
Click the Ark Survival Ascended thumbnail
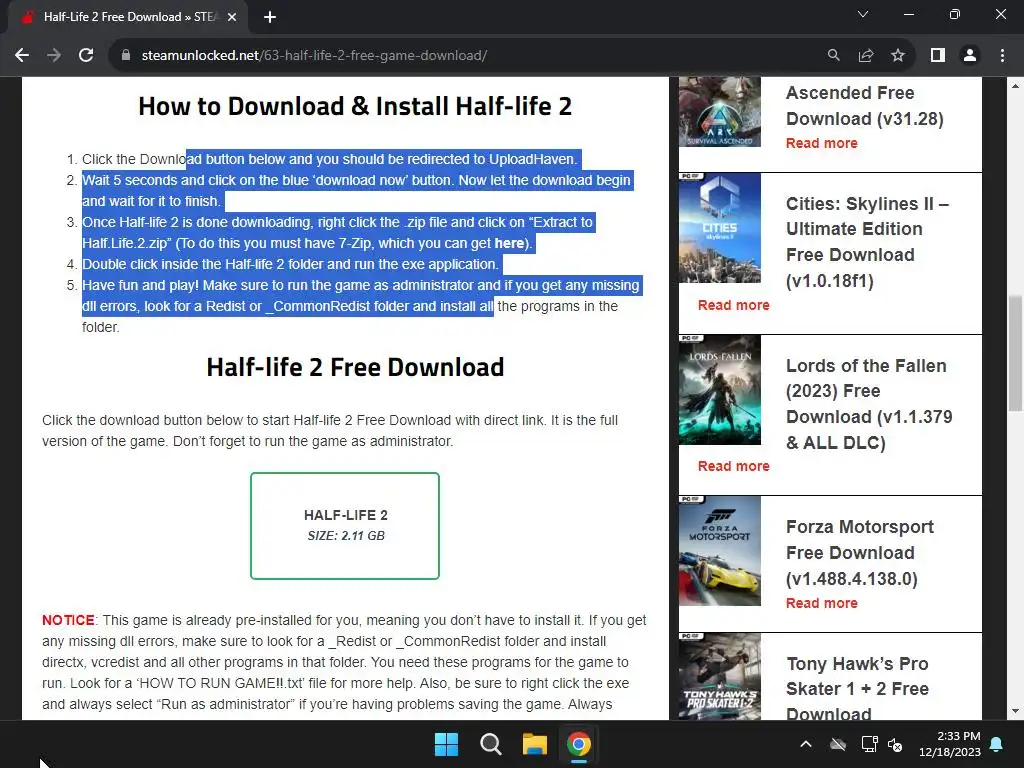coord(720,112)
